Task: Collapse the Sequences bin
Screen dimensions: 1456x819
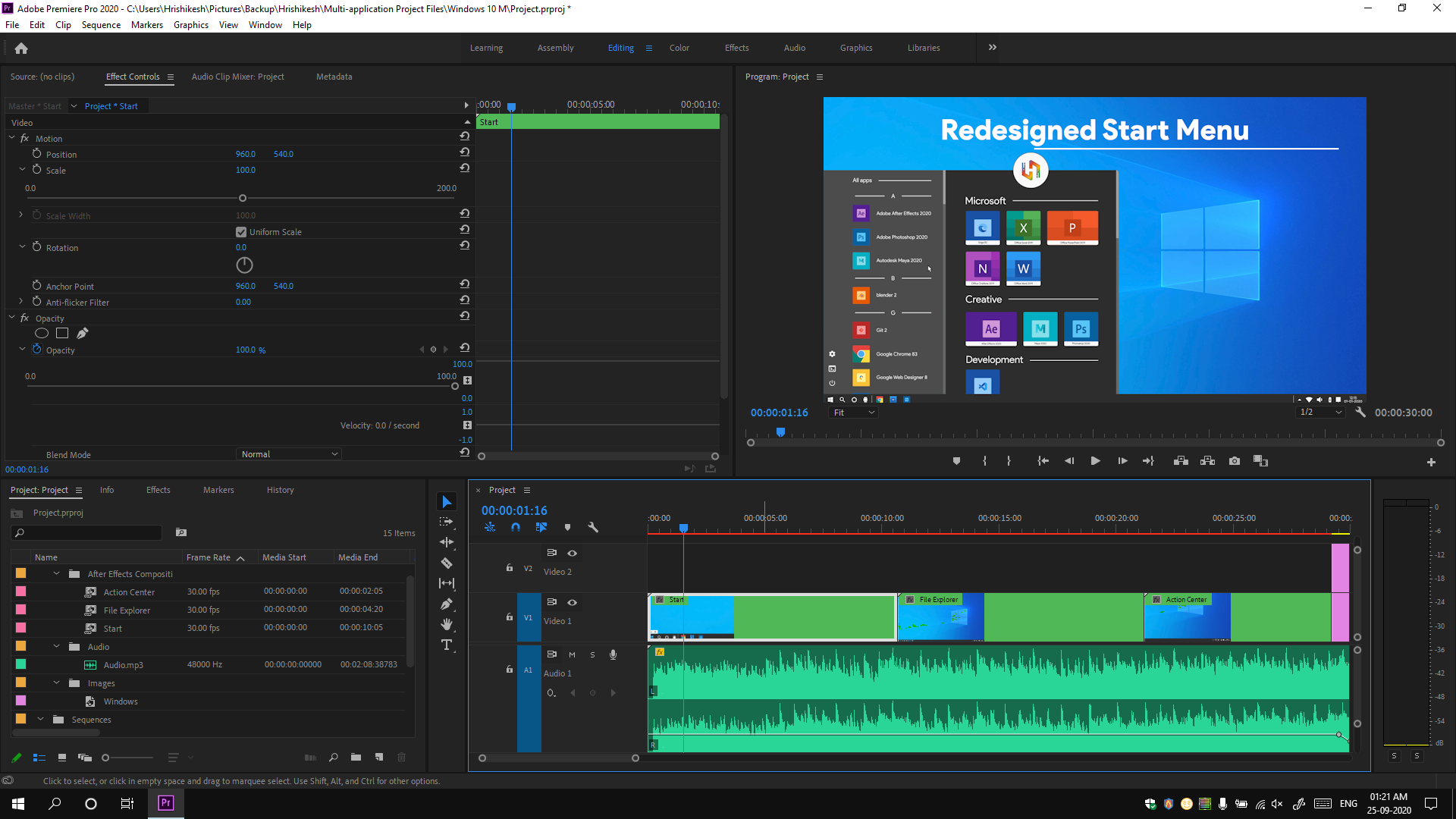Action: point(40,720)
